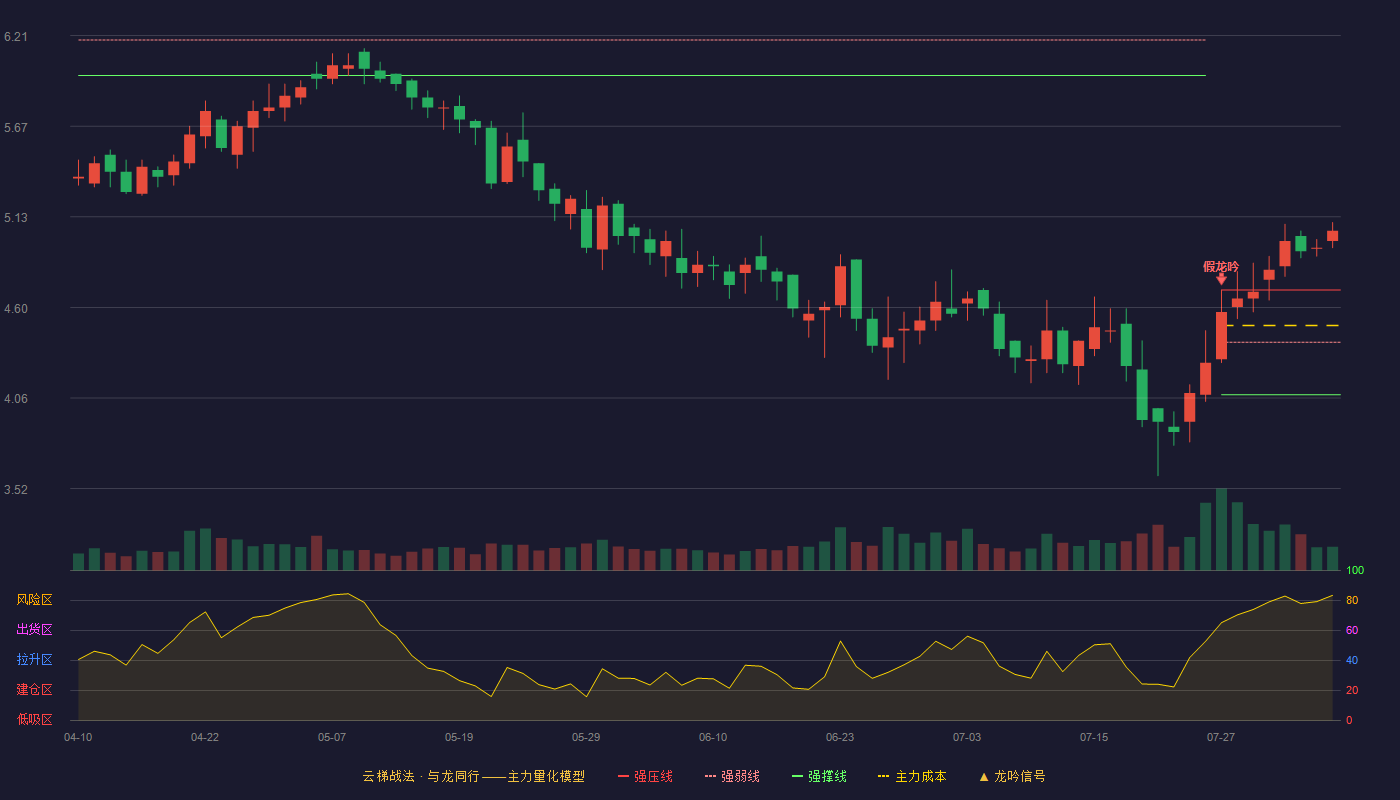This screenshot has height=800, width=1400.
Task: Click the 07-27 date label
Action: coord(1221,737)
